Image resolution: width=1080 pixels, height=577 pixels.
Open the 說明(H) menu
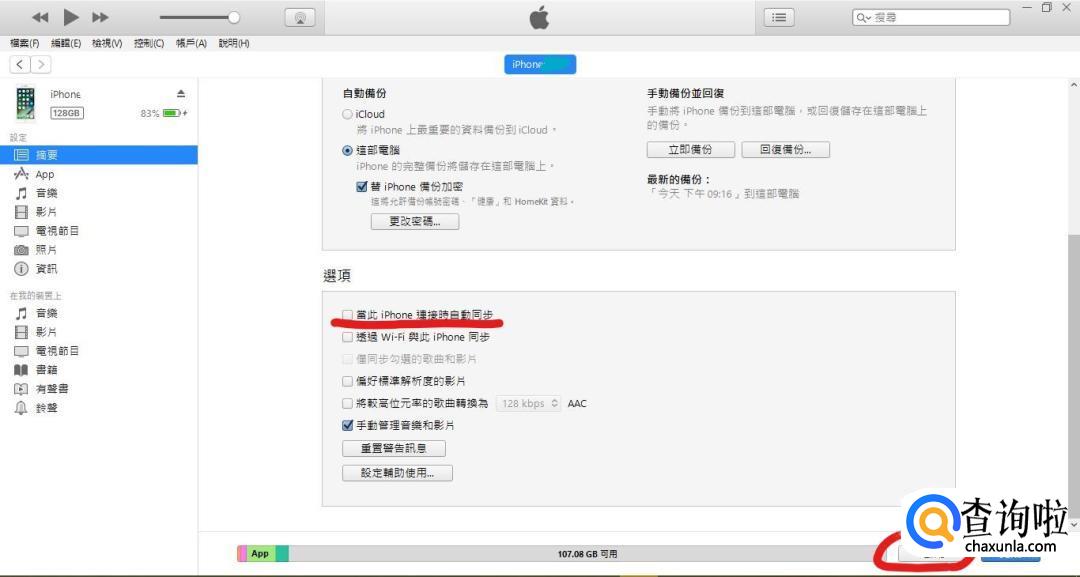[x=234, y=43]
